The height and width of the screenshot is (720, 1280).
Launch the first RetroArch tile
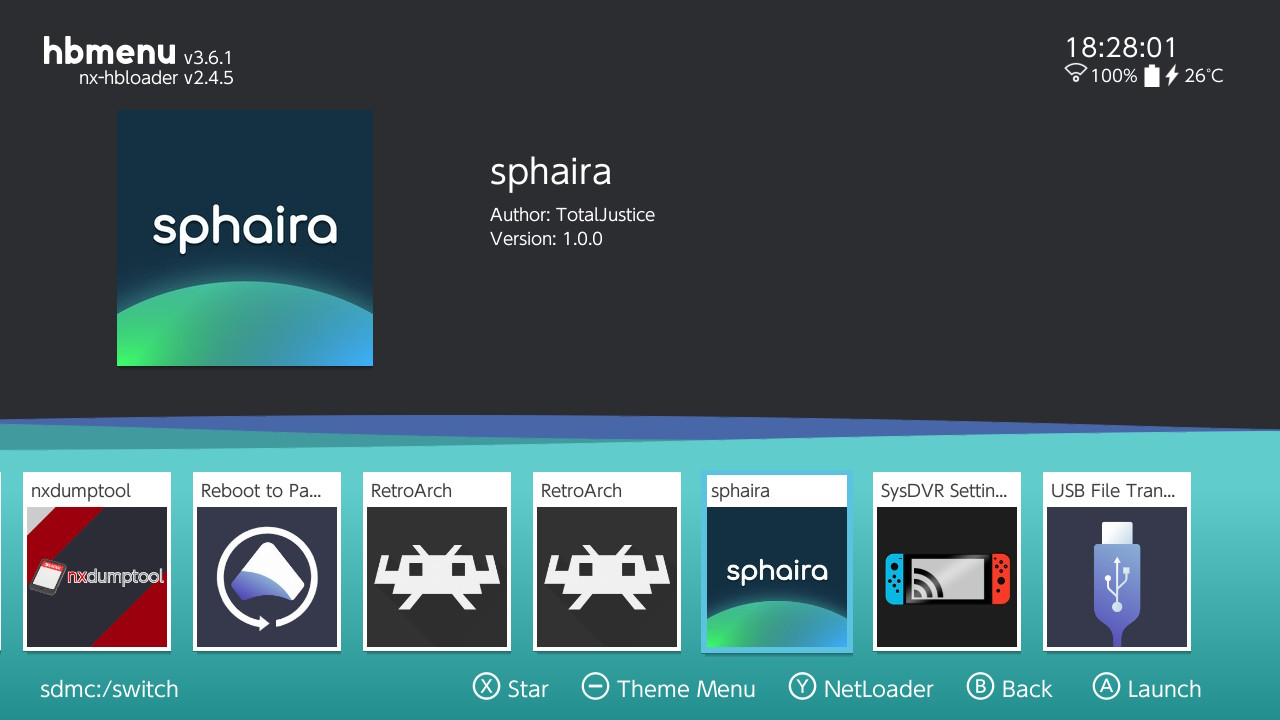pos(437,561)
